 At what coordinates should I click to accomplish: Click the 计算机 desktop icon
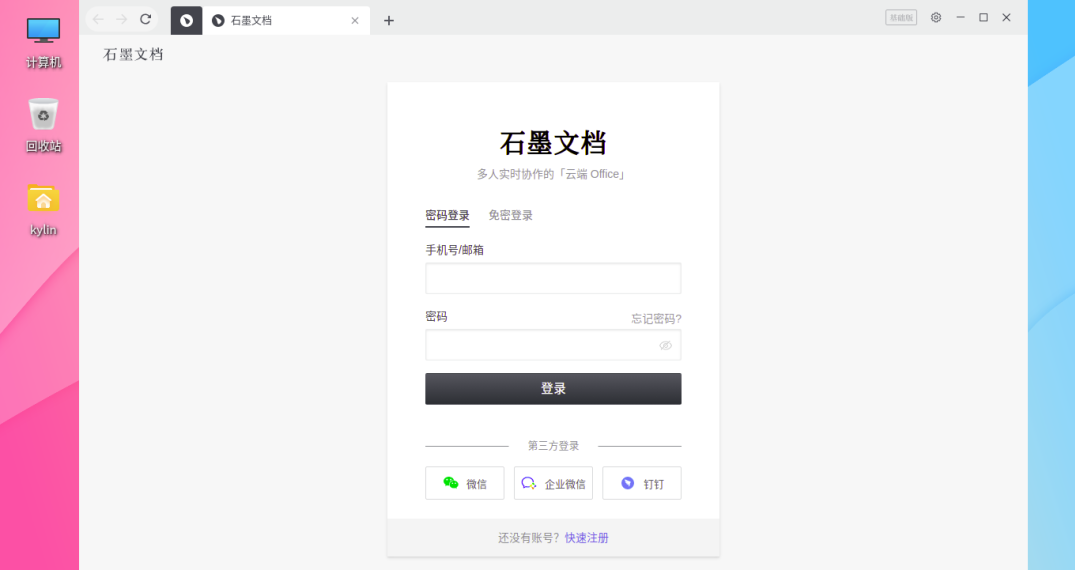(44, 43)
